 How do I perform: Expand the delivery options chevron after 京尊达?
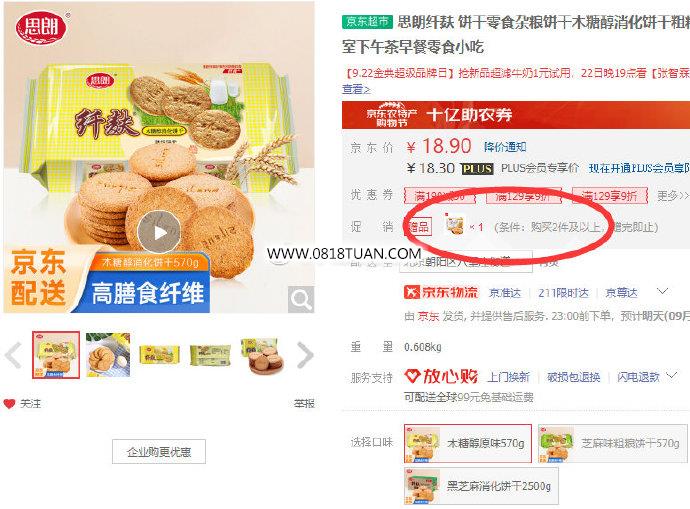tap(662, 291)
